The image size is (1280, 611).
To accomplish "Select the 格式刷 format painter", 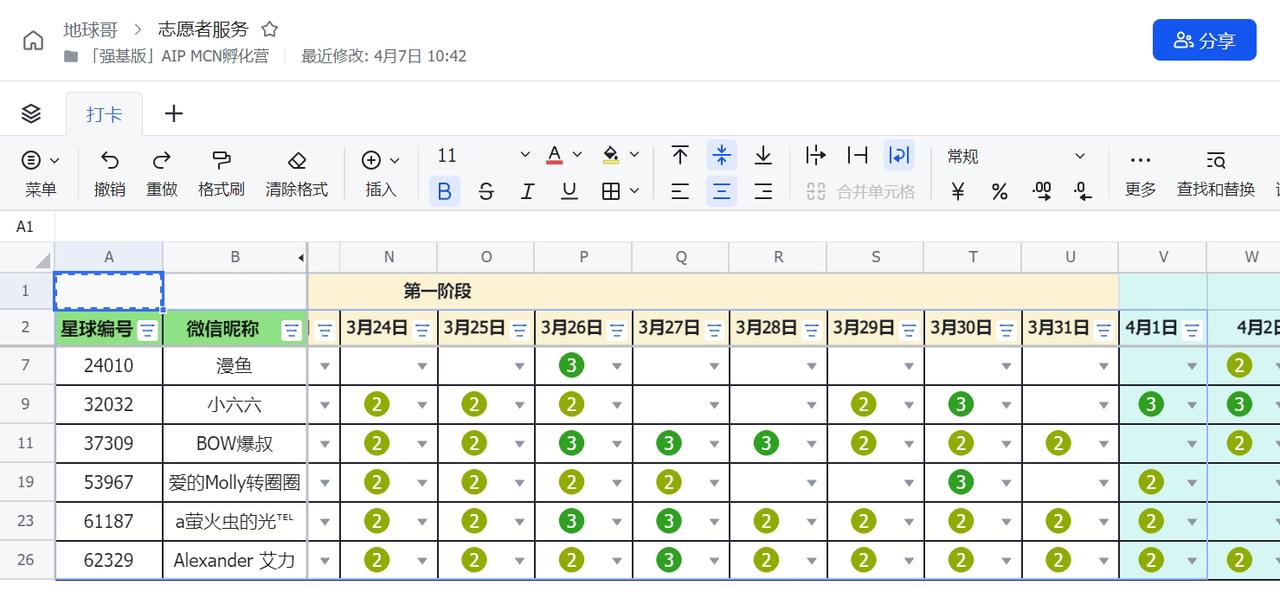I will 221,159.
